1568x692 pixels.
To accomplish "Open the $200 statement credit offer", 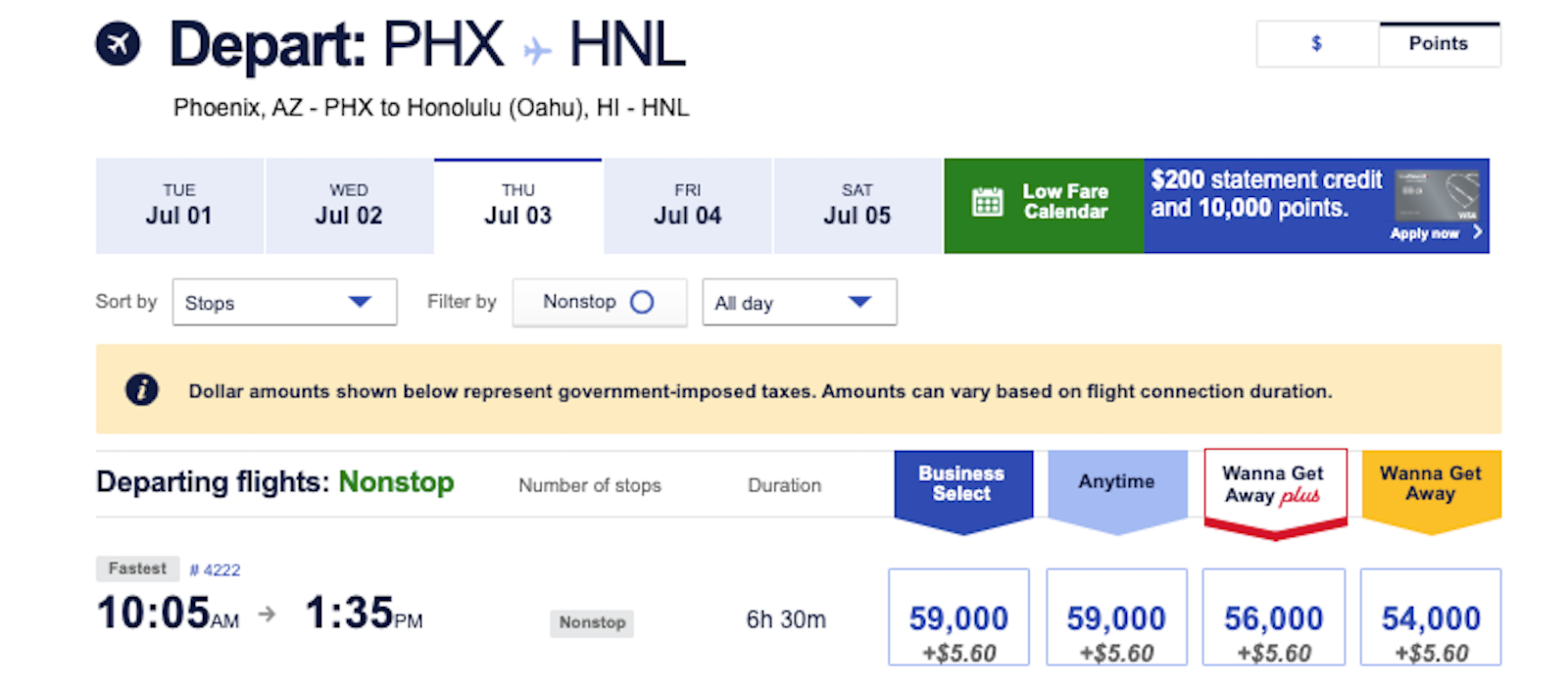I will click(1316, 206).
